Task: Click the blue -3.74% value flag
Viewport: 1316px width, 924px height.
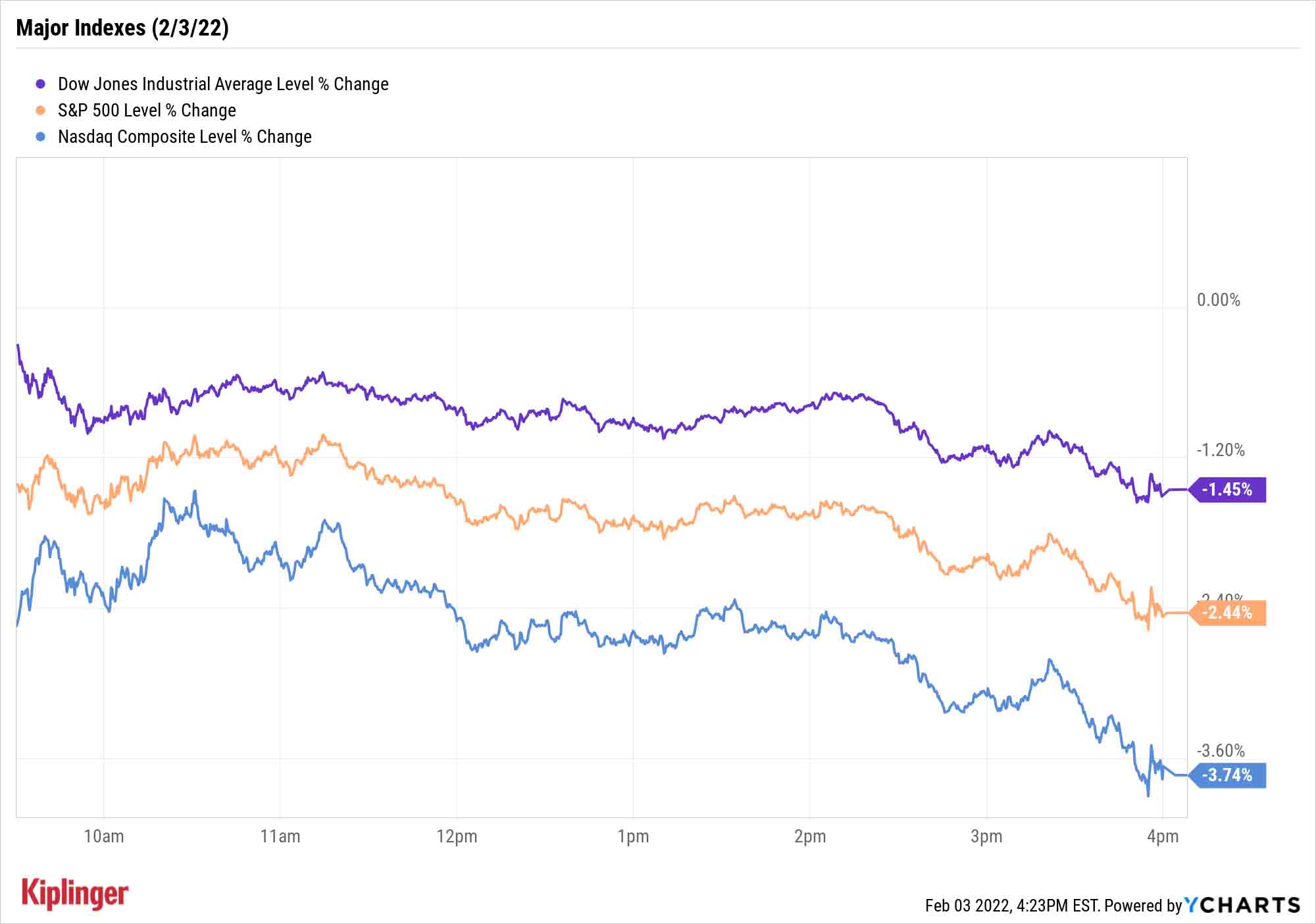Action: 1228,775
